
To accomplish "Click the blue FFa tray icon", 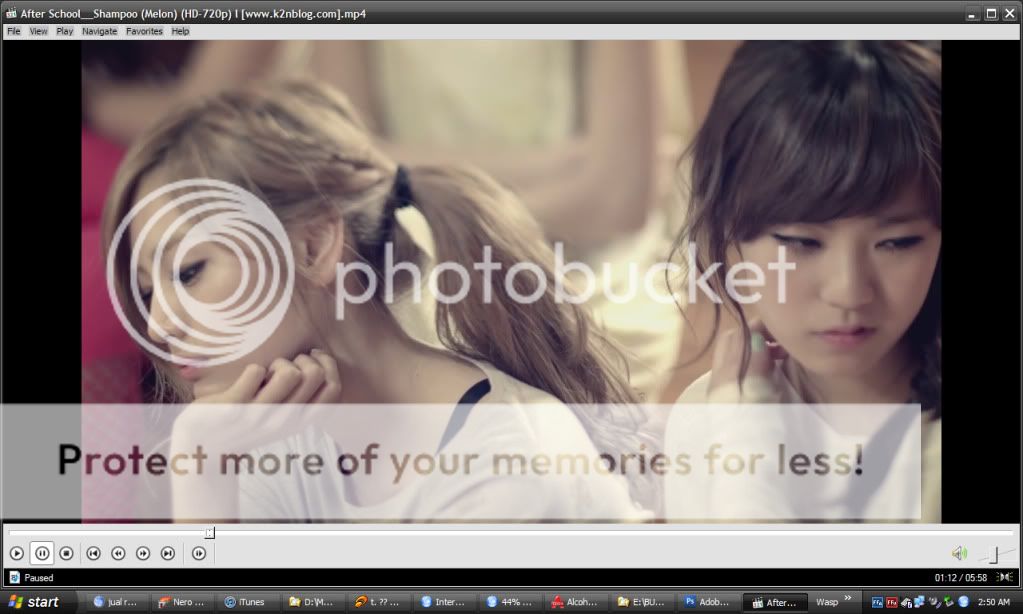I will tap(878, 602).
